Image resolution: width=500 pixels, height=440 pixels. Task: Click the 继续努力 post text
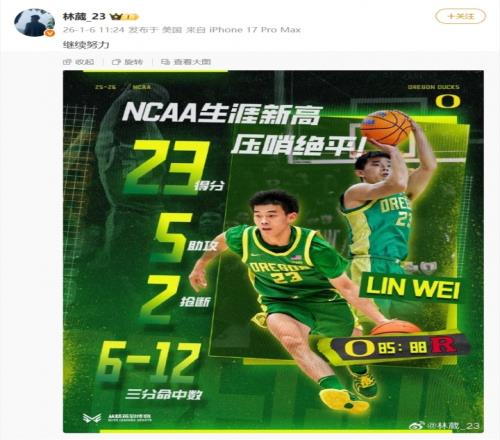click(x=86, y=45)
